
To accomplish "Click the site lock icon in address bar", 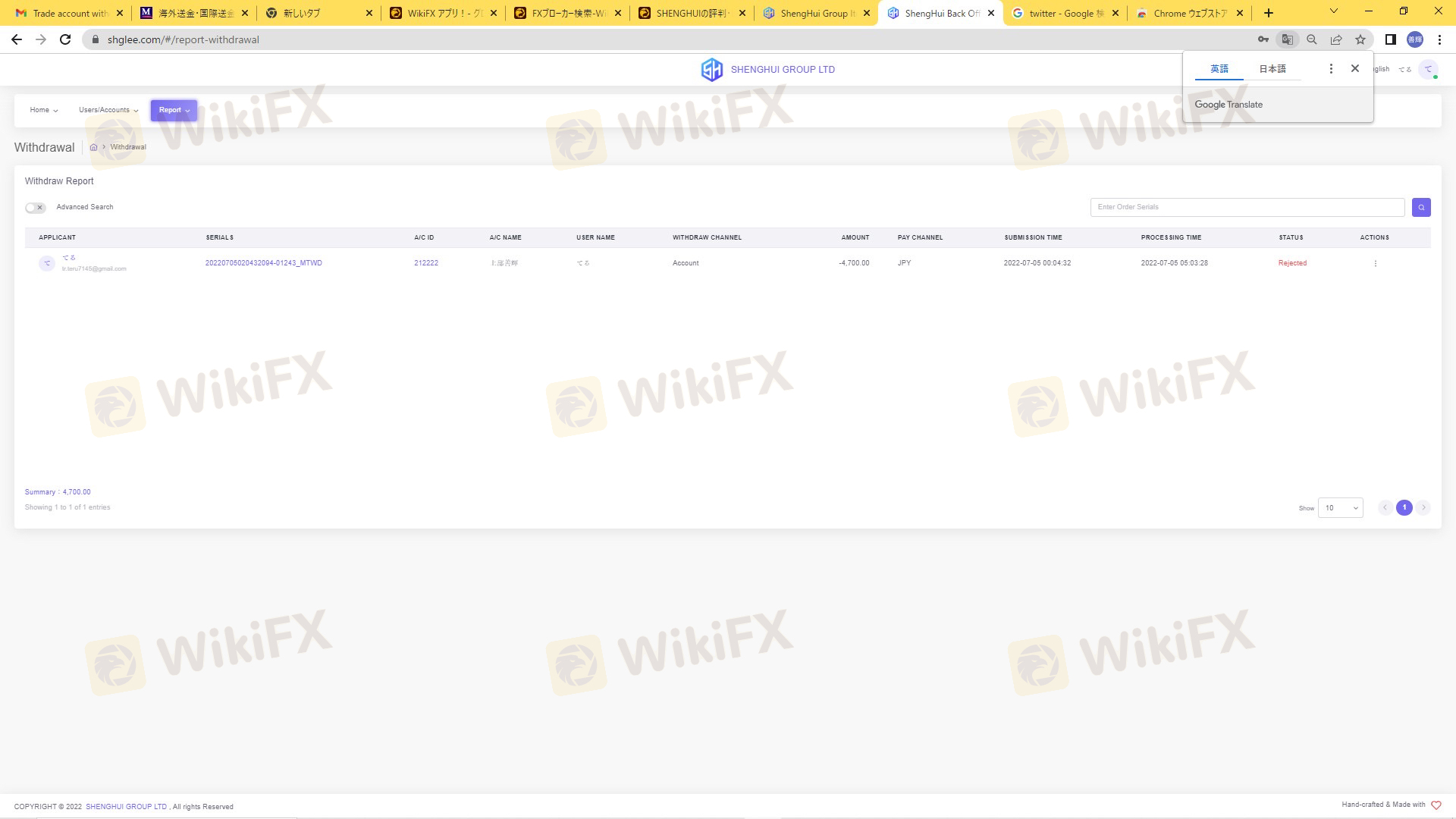I will click(95, 39).
